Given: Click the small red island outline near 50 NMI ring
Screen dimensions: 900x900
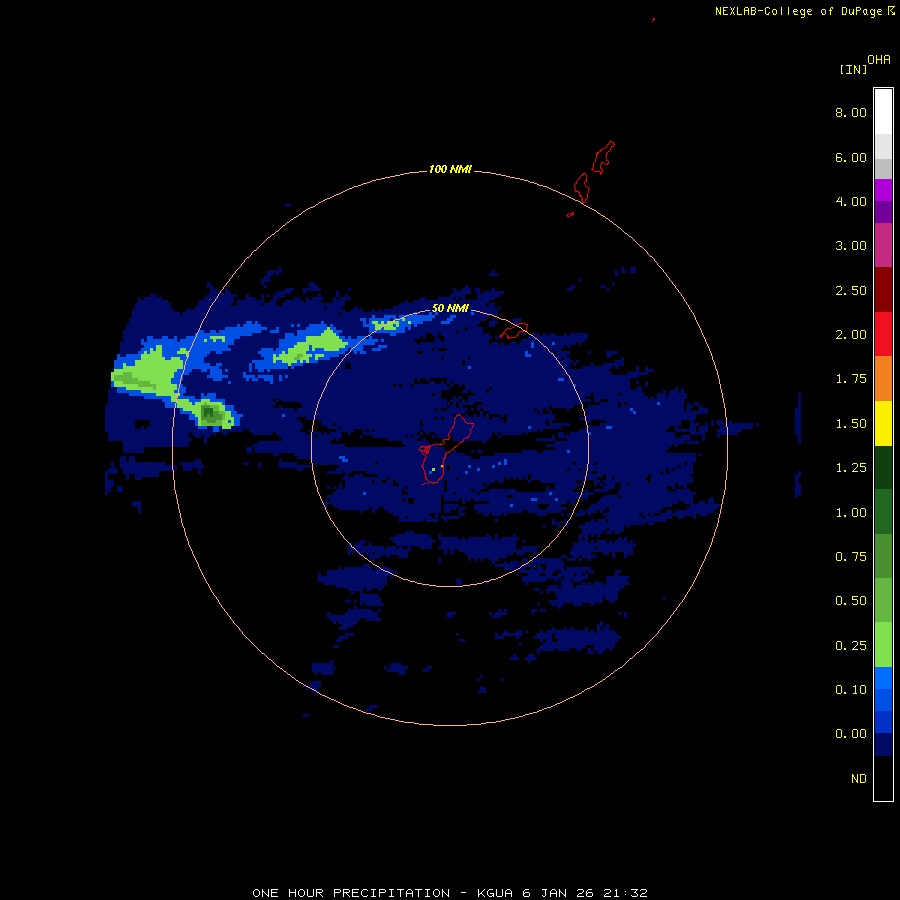Looking at the screenshot, I should pos(514,331).
